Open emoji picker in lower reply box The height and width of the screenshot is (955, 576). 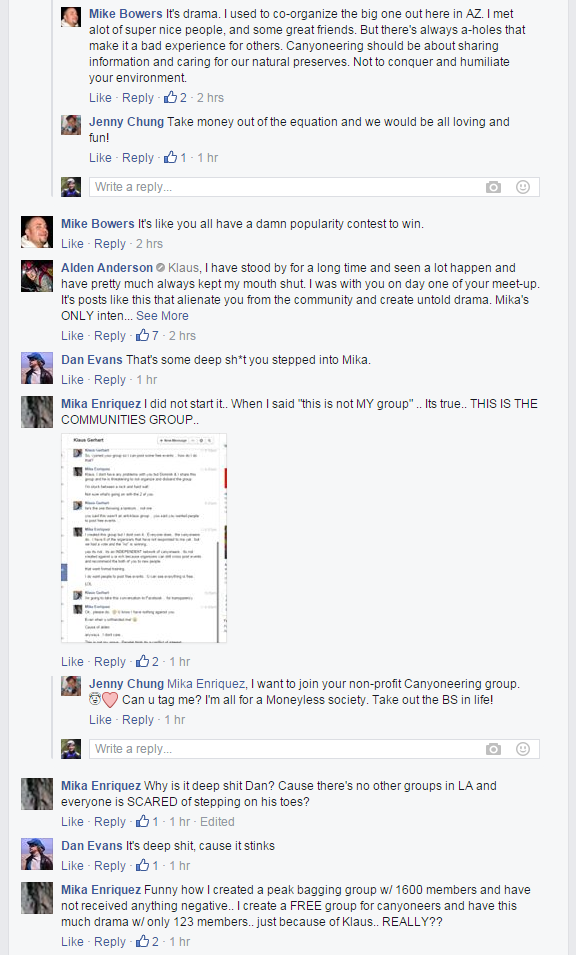522,749
